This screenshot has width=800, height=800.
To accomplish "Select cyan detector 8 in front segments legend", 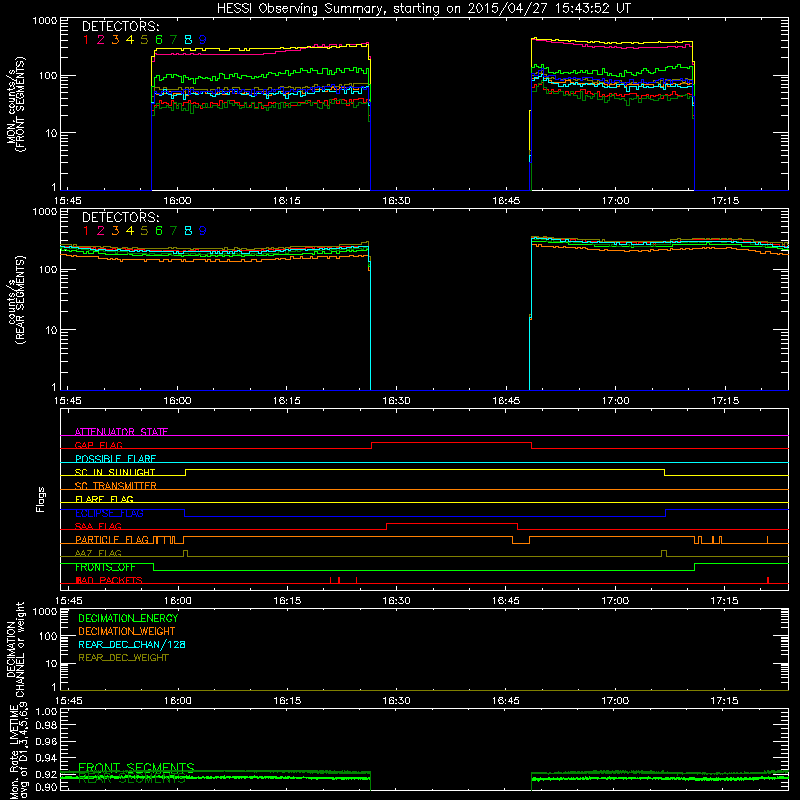I will (188, 40).
